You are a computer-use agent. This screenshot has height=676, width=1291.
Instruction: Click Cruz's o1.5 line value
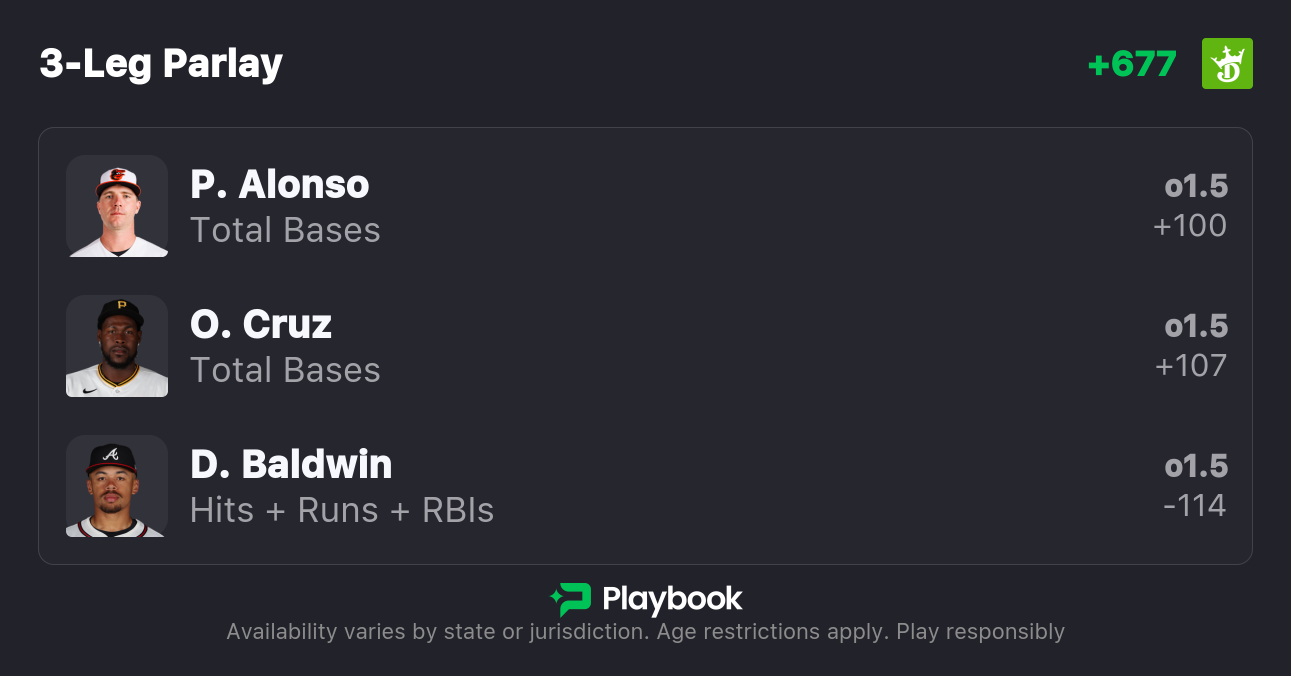(x=1196, y=327)
